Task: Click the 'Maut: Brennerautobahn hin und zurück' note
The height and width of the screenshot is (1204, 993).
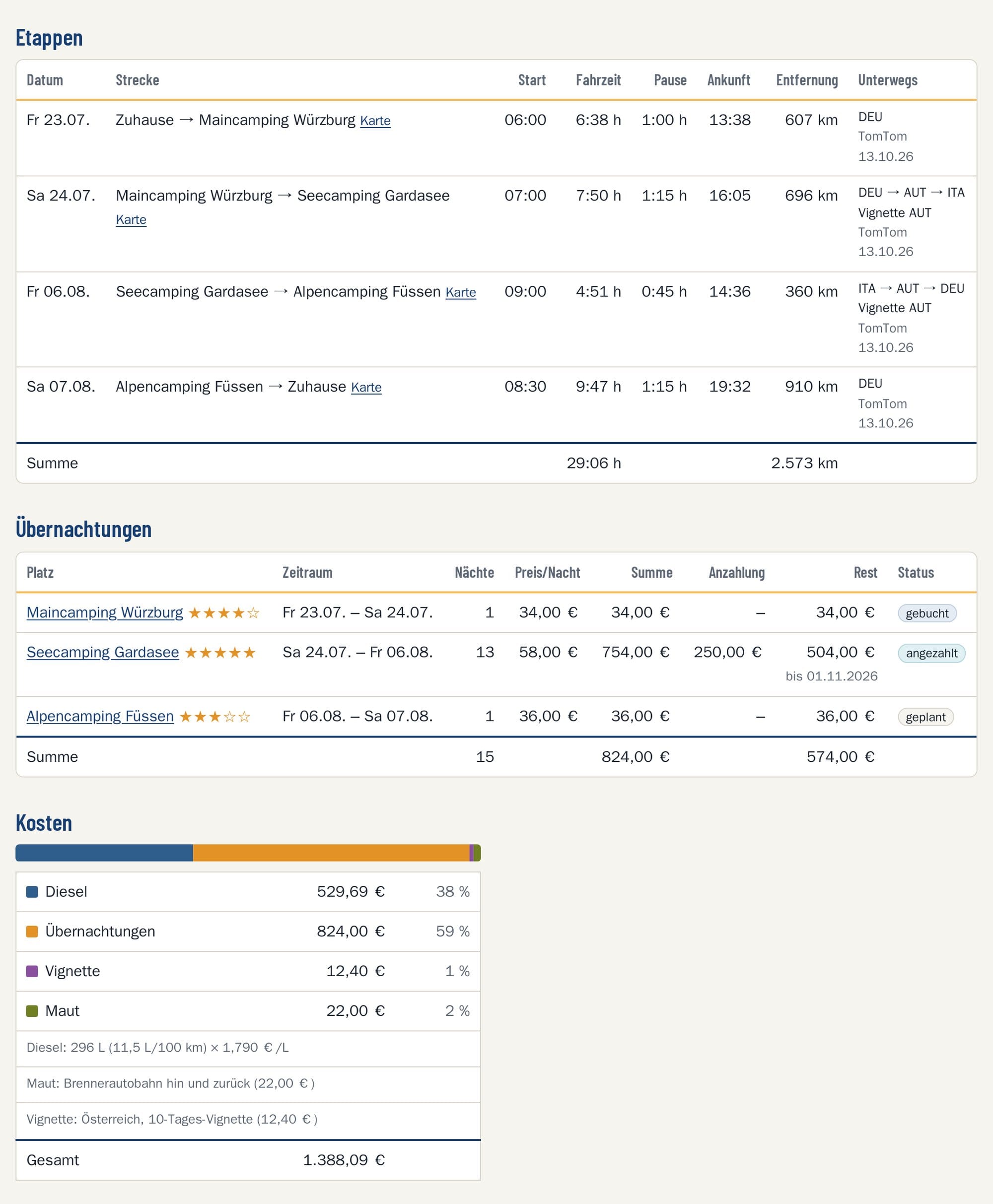Action: point(170,1084)
